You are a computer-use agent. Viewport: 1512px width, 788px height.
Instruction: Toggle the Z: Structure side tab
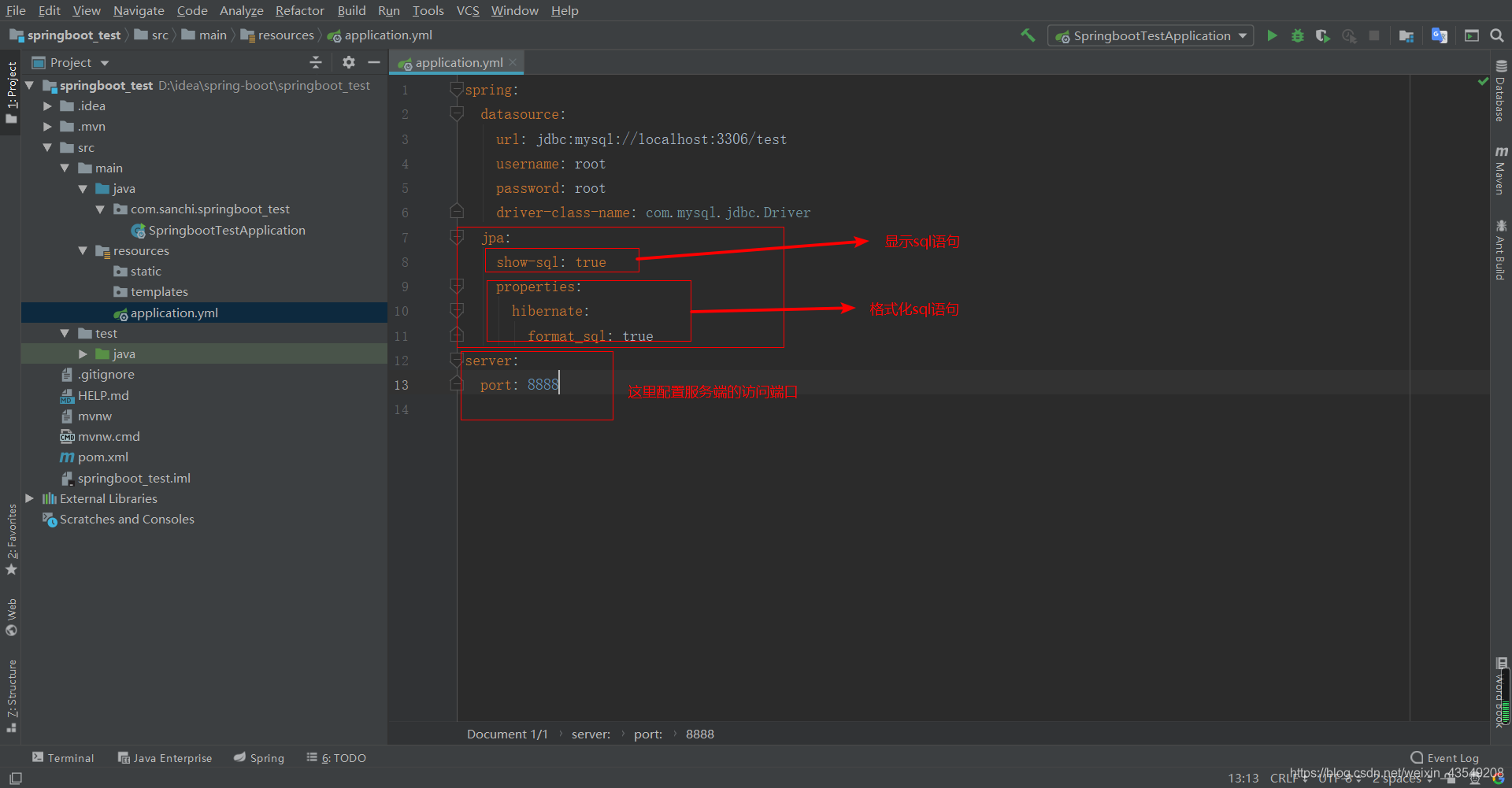click(11, 696)
